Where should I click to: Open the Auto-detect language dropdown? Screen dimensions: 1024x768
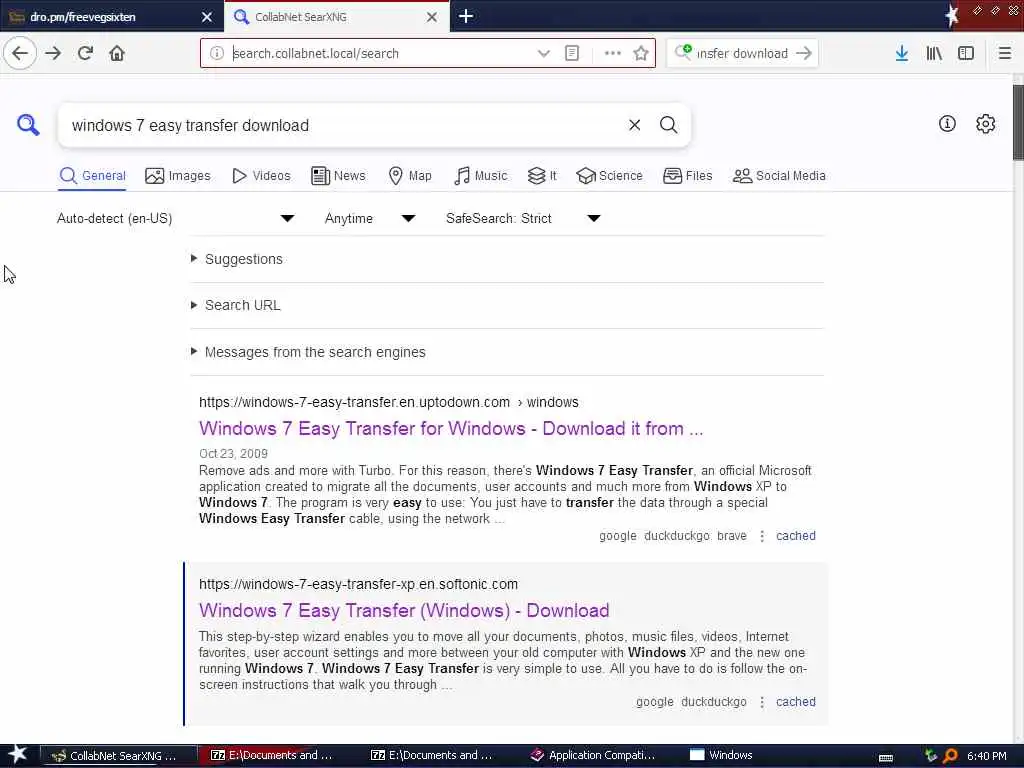pyautogui.click(x=176, y=219)
